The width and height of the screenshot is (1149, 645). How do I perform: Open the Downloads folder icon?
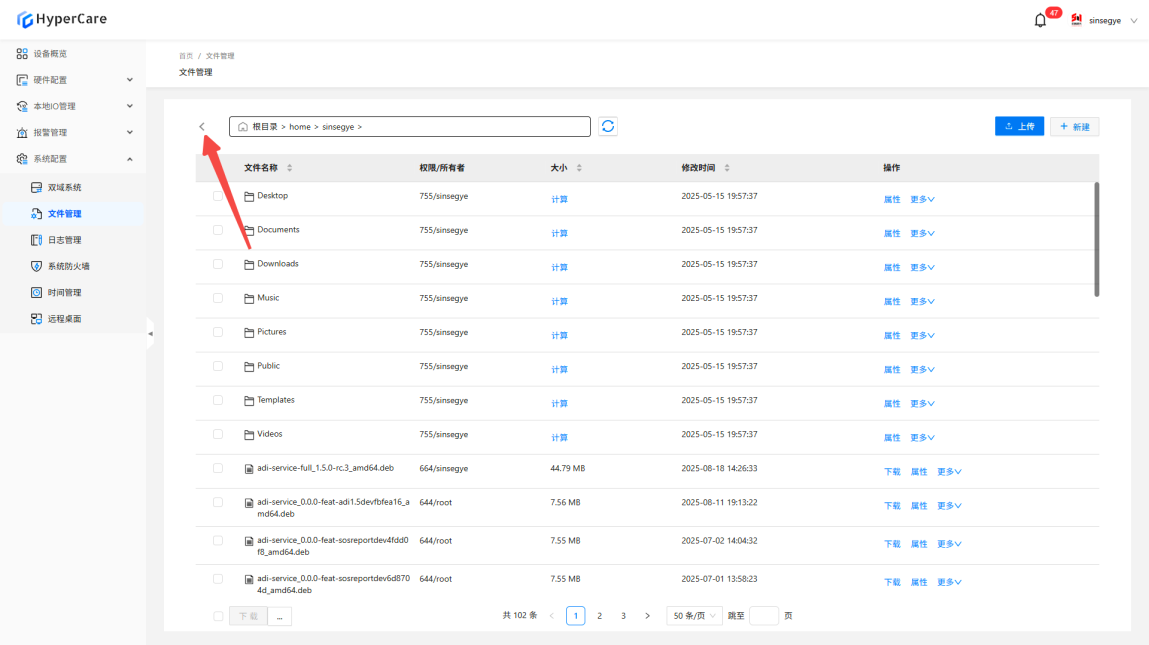coord(249,264)
